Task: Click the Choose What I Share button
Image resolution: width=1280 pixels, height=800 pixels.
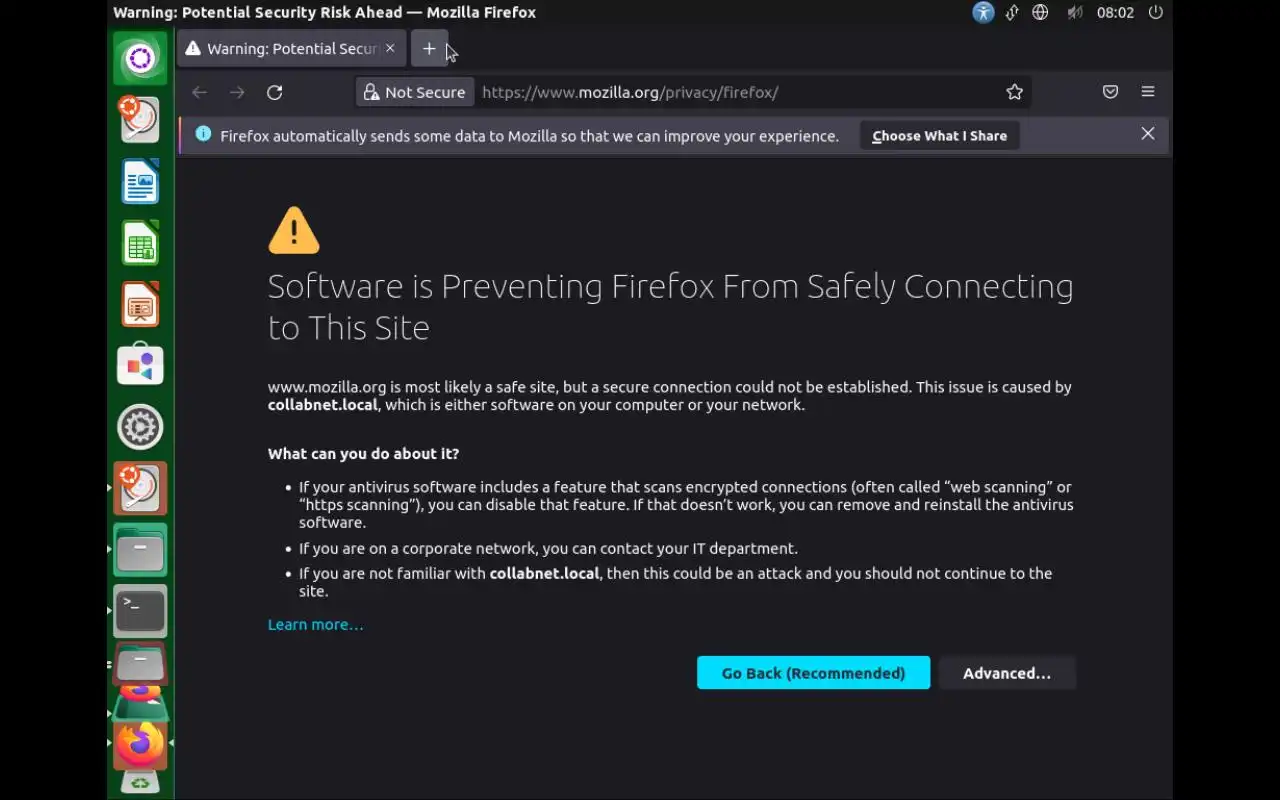Action: pyautogui.click(x=939, y=136)
